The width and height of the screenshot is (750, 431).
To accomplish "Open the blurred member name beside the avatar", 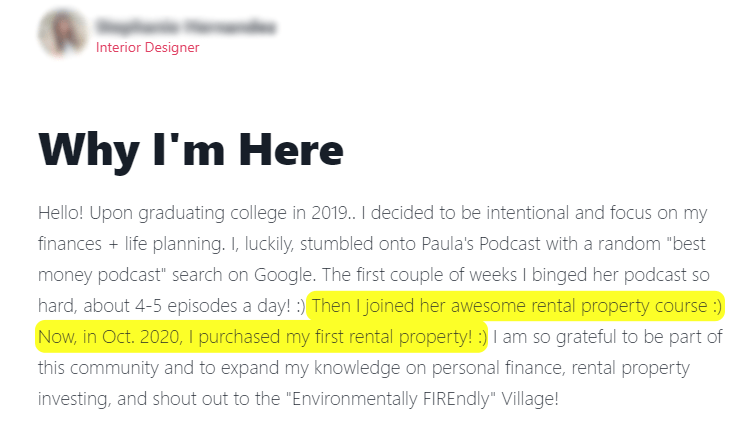I will 185,26.
